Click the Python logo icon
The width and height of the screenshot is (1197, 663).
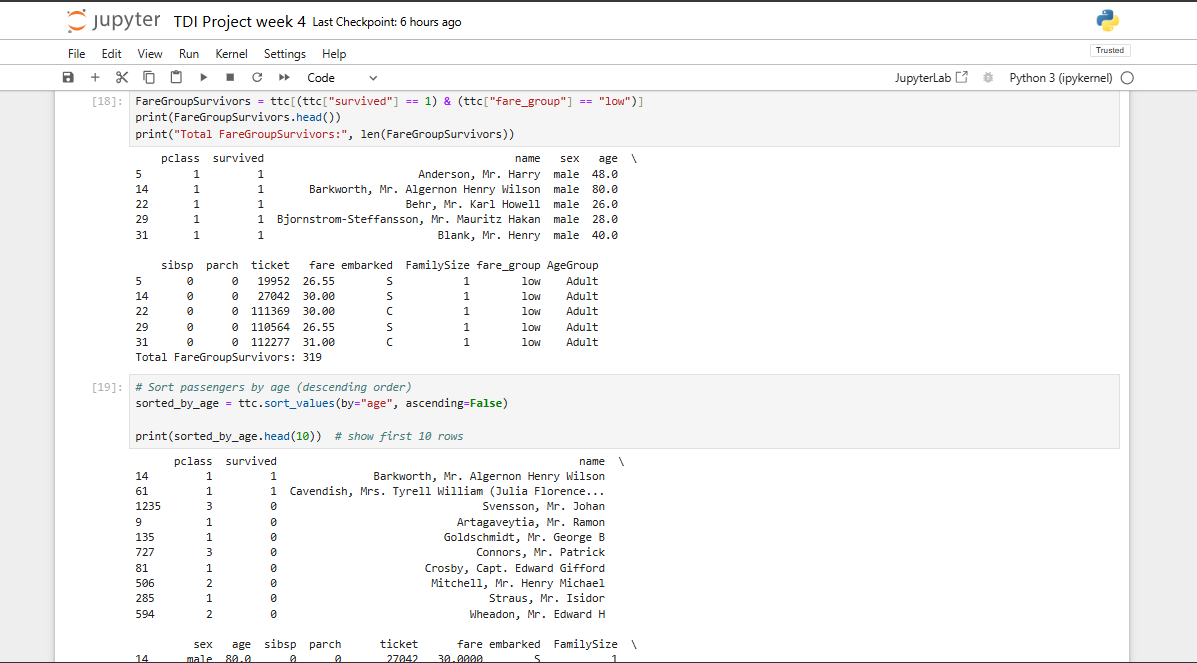tap(1108, 21)
